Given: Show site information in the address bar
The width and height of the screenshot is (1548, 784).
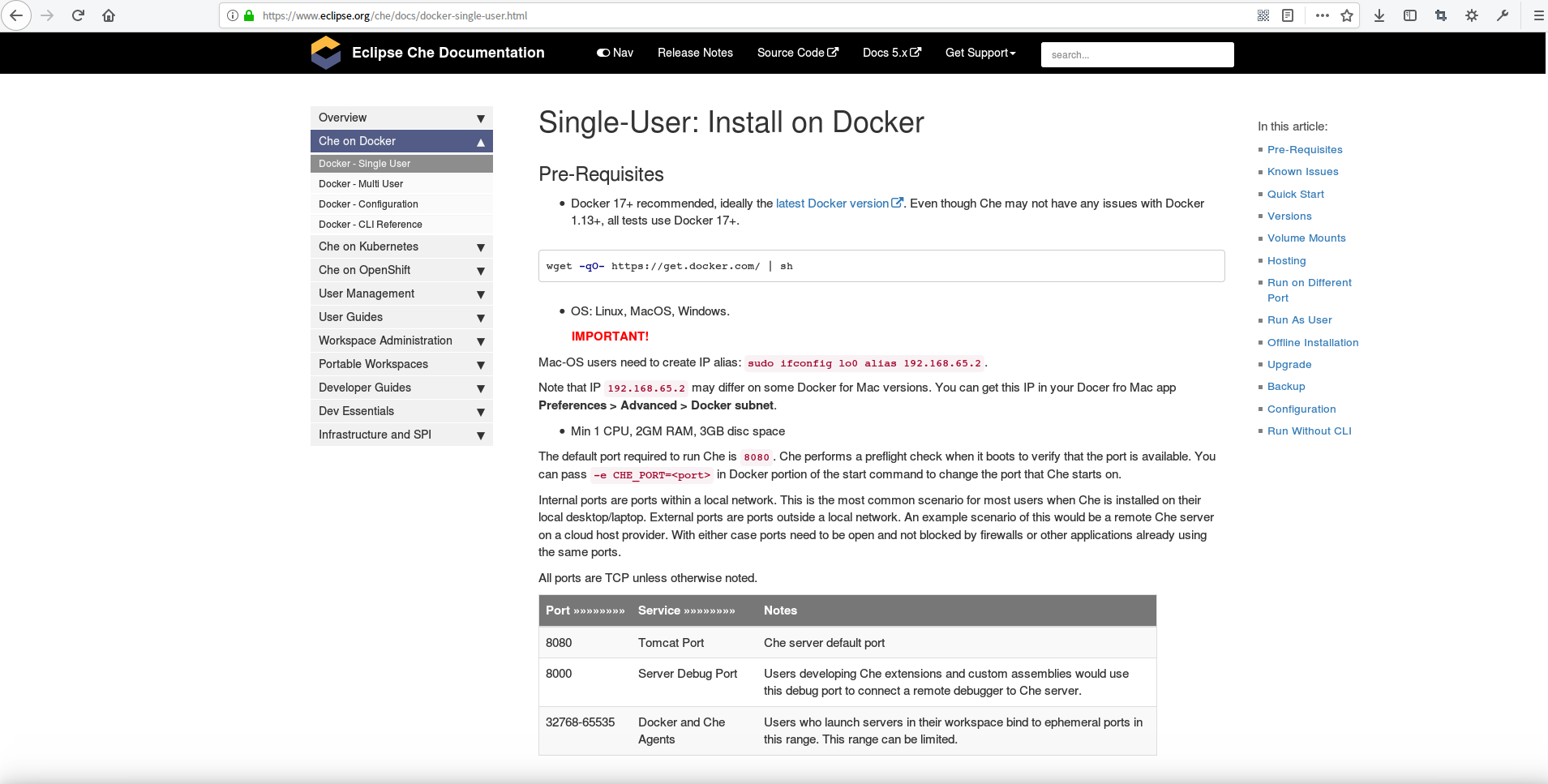Looking at the screenshot, I should pos(233,15).
